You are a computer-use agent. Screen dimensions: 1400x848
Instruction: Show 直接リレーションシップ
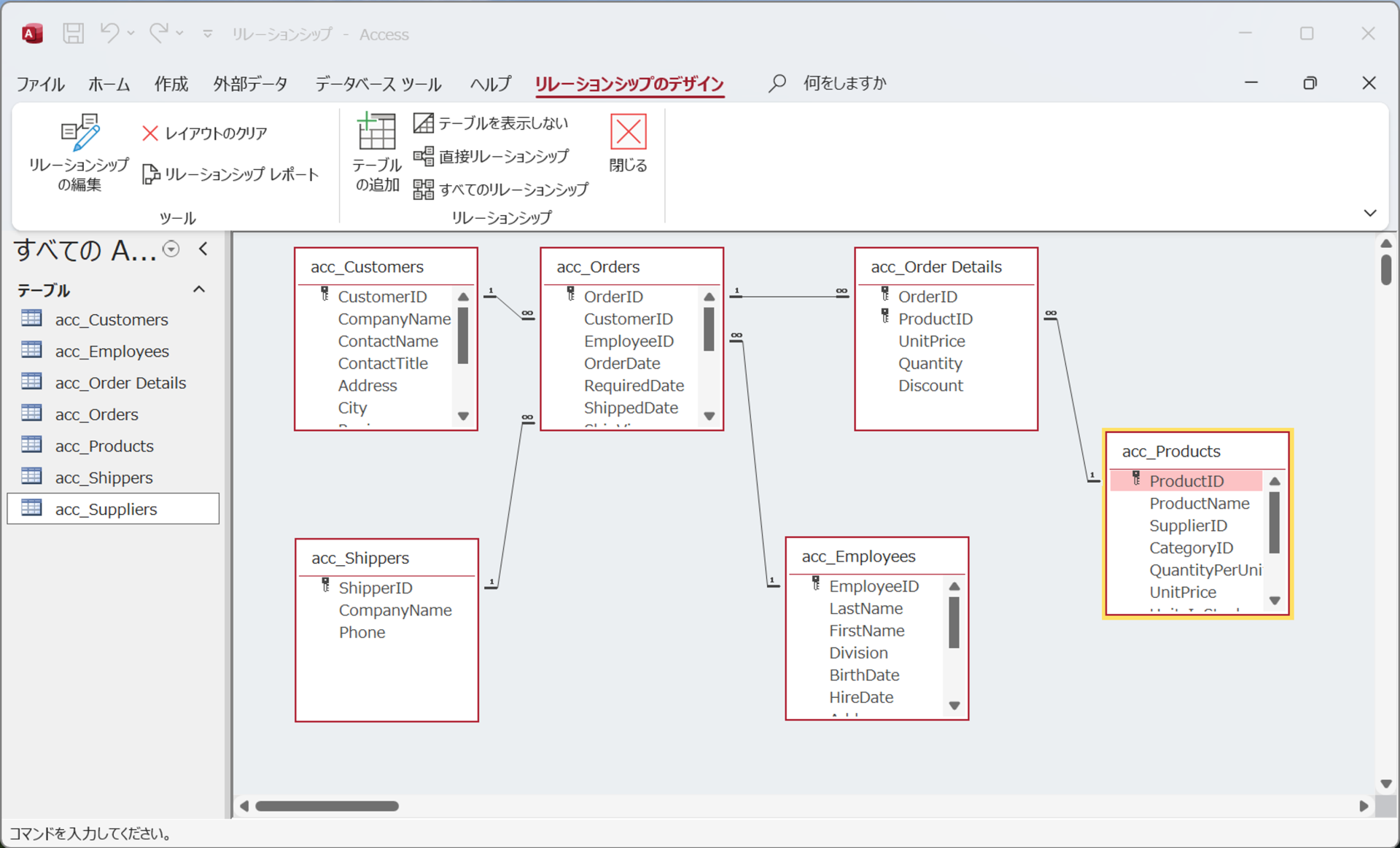491,156
